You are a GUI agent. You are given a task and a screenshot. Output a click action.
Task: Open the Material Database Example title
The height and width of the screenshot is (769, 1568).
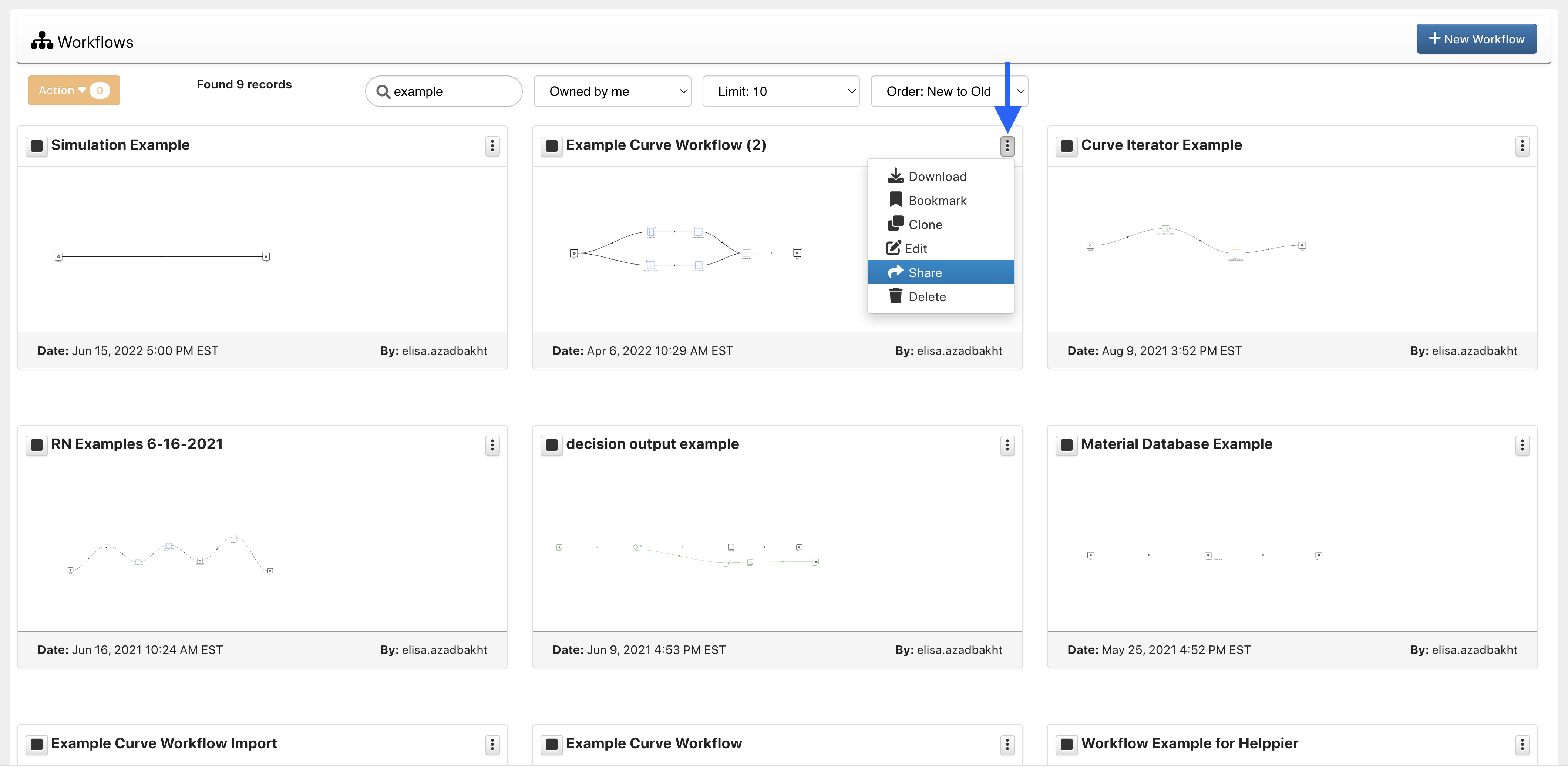tap(1177, 444)
